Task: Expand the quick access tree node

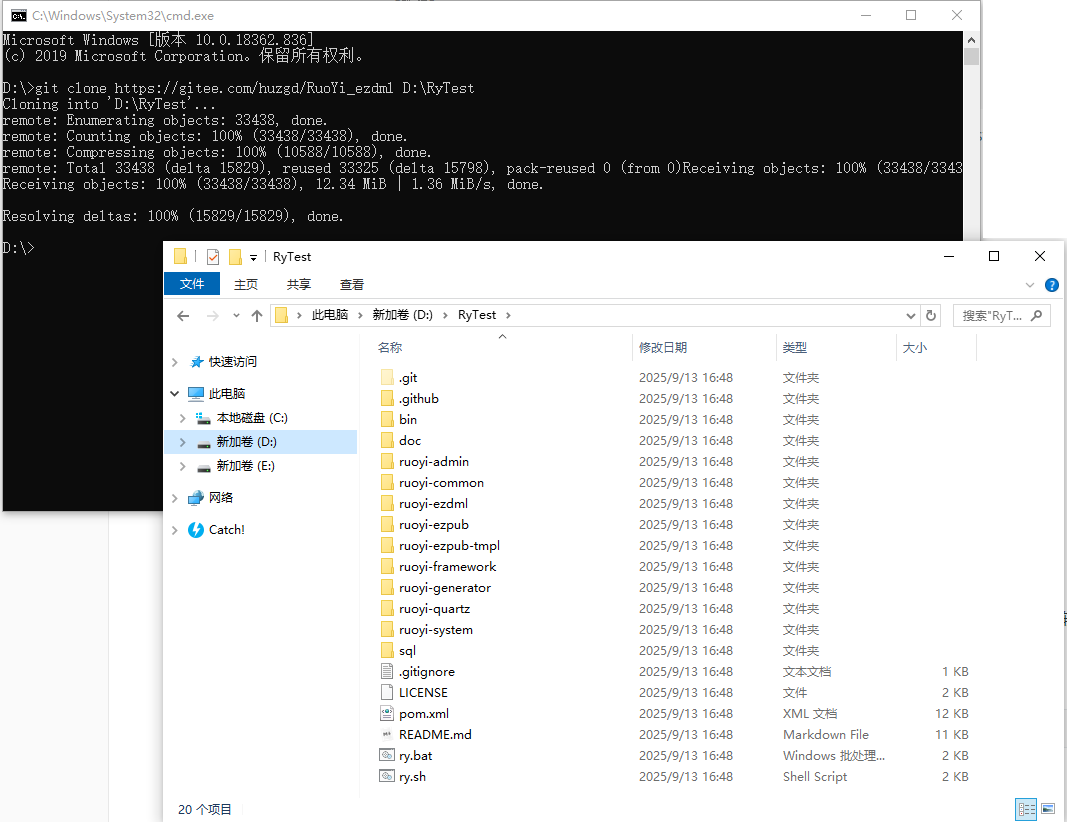Action: (175, 362)
